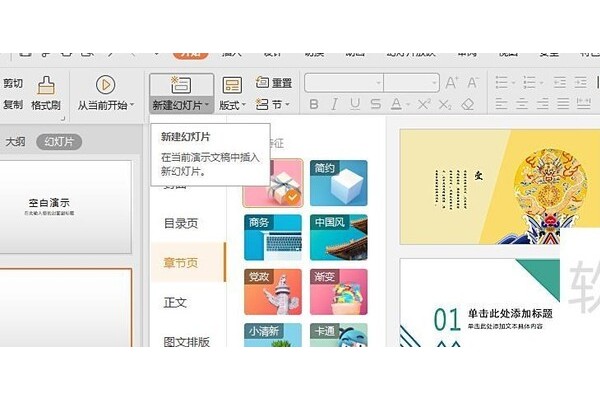The height and width of the screenshot is (400, 600).
Task: Set align right paragraph alignment
Action: [542, 103]
